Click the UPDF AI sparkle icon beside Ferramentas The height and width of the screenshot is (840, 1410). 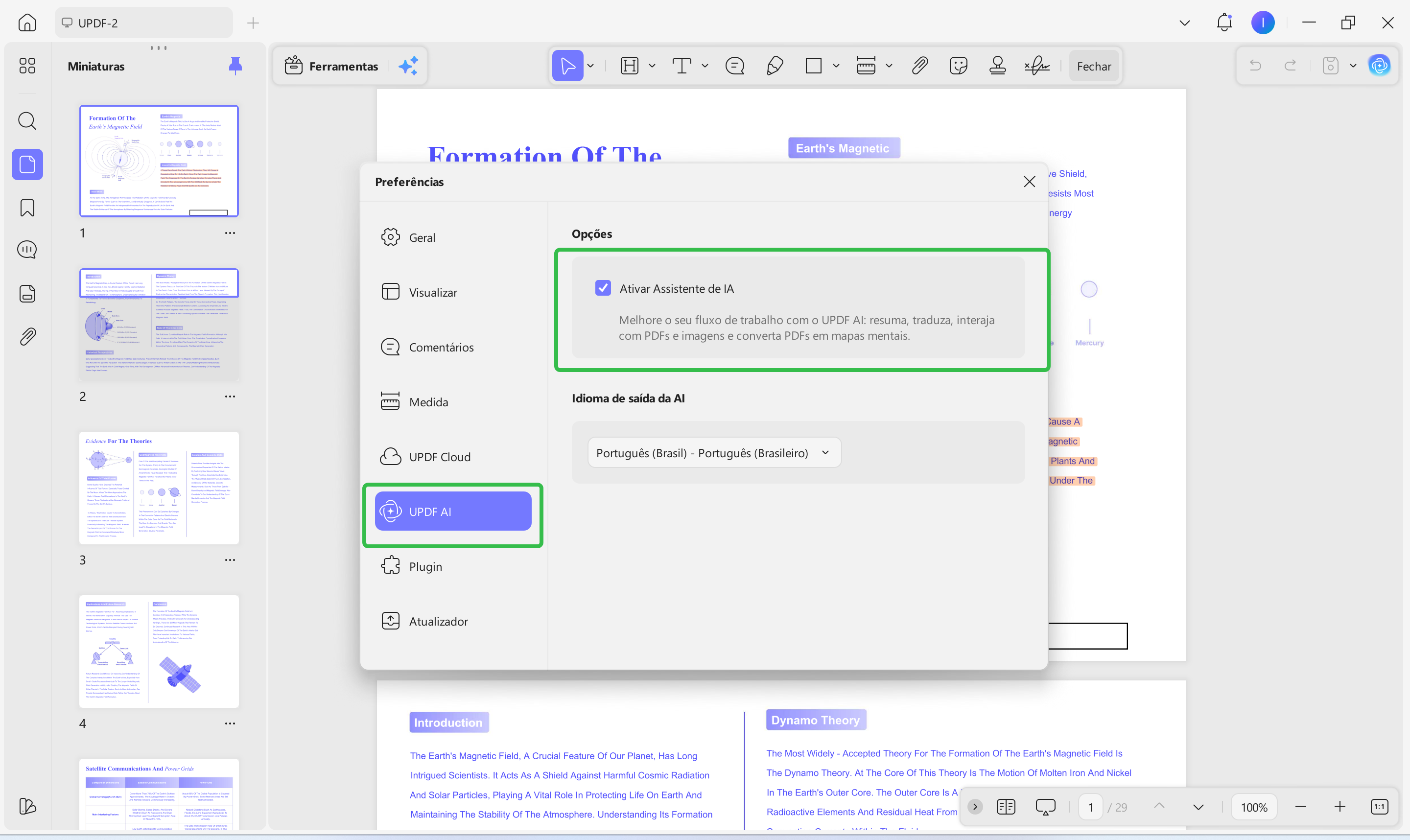[408, 66]
